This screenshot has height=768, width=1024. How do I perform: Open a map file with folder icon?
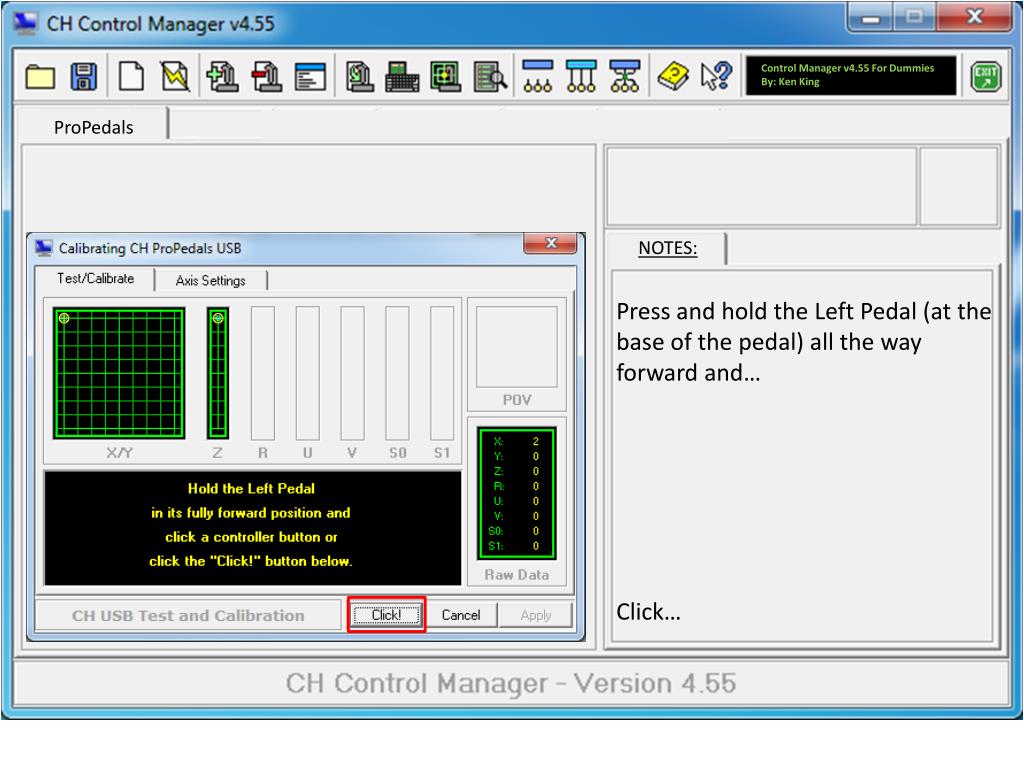point(40,76)
